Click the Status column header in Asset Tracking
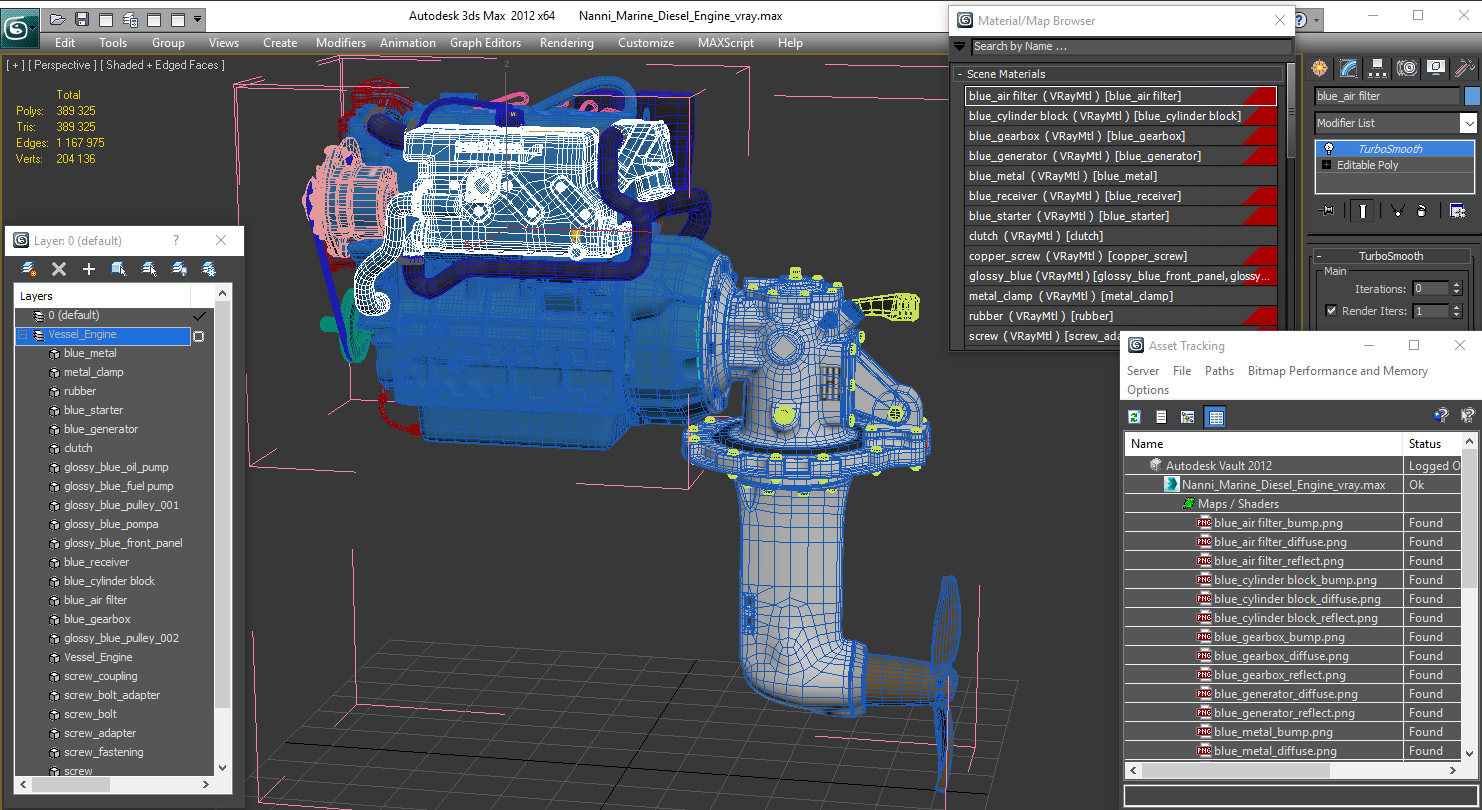 click(x=1432, y=443)
